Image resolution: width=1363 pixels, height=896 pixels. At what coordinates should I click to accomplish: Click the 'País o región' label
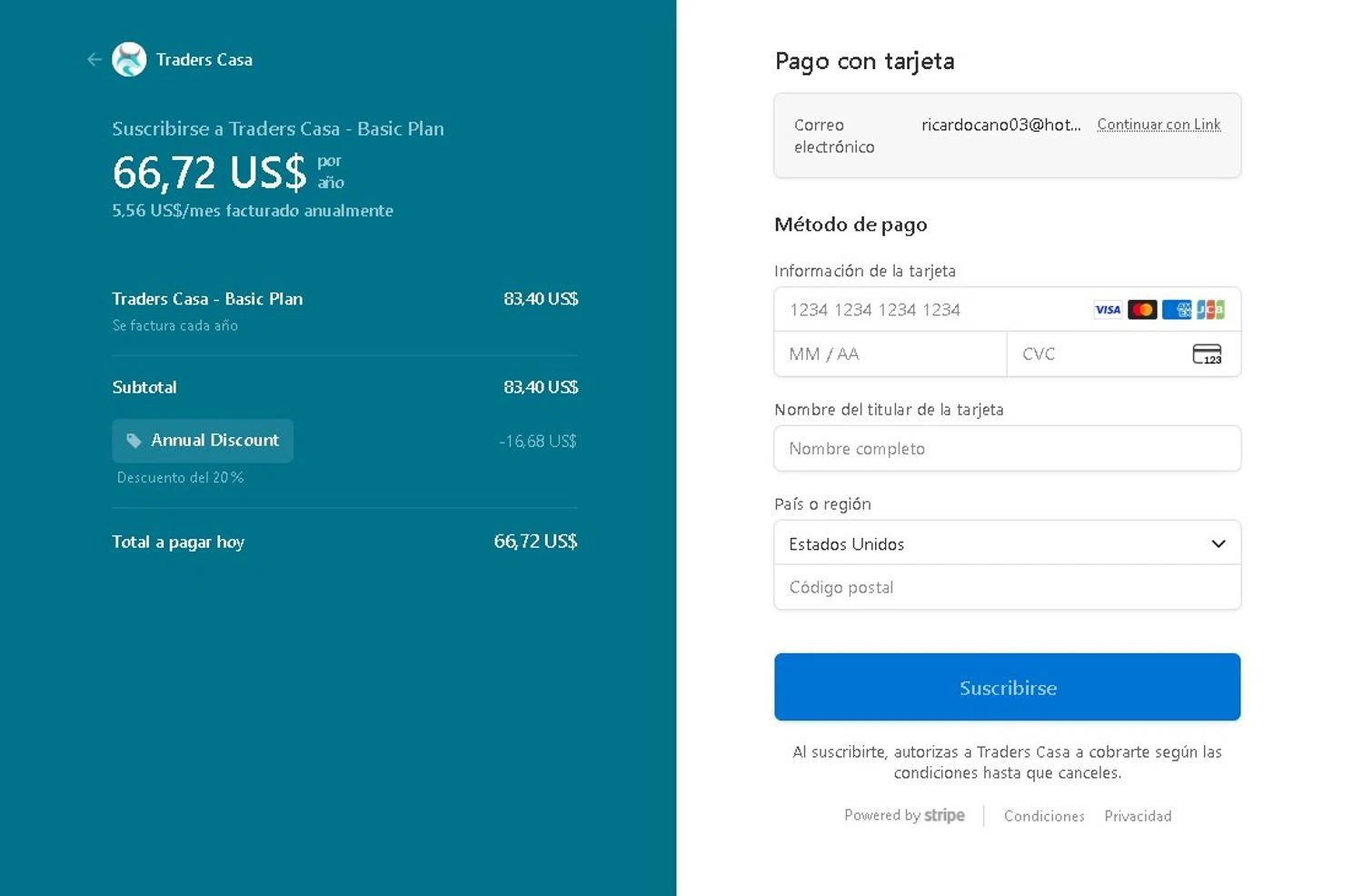822,504
